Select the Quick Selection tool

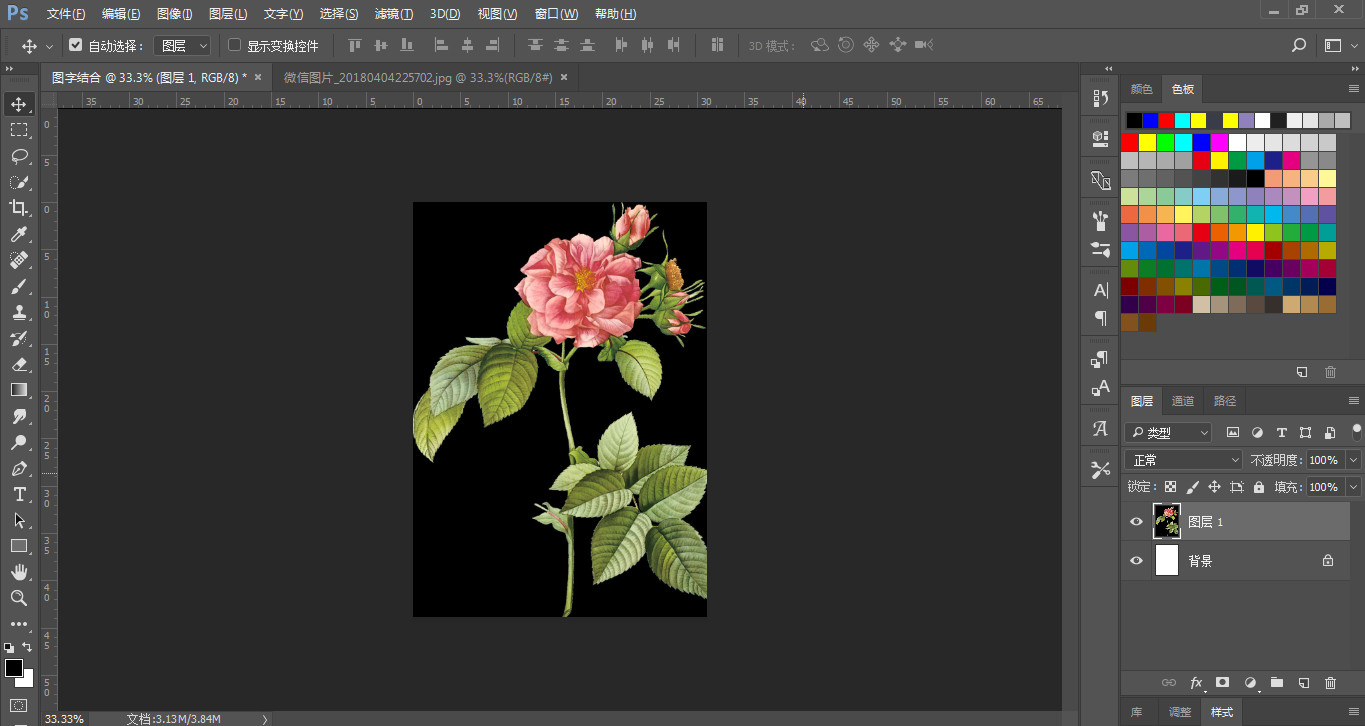click(x=19, y=182)
